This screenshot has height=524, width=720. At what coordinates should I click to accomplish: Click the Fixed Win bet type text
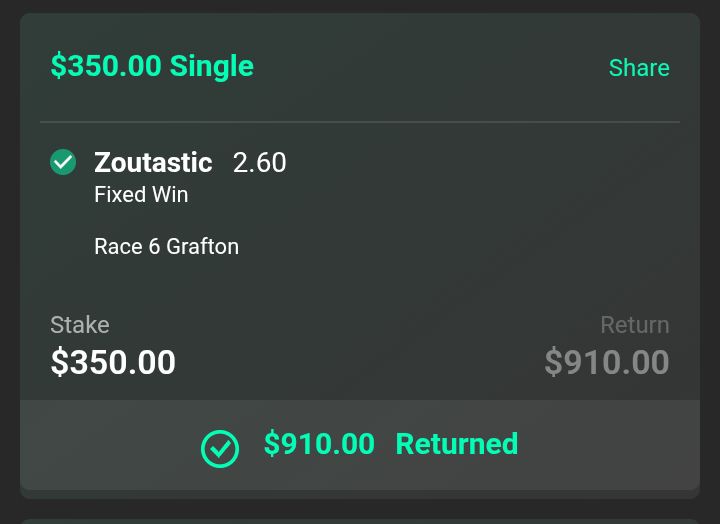point(141,195)
